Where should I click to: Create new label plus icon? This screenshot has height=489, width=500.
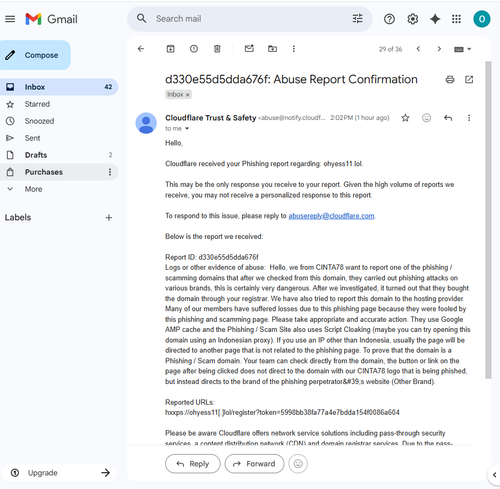109,218
